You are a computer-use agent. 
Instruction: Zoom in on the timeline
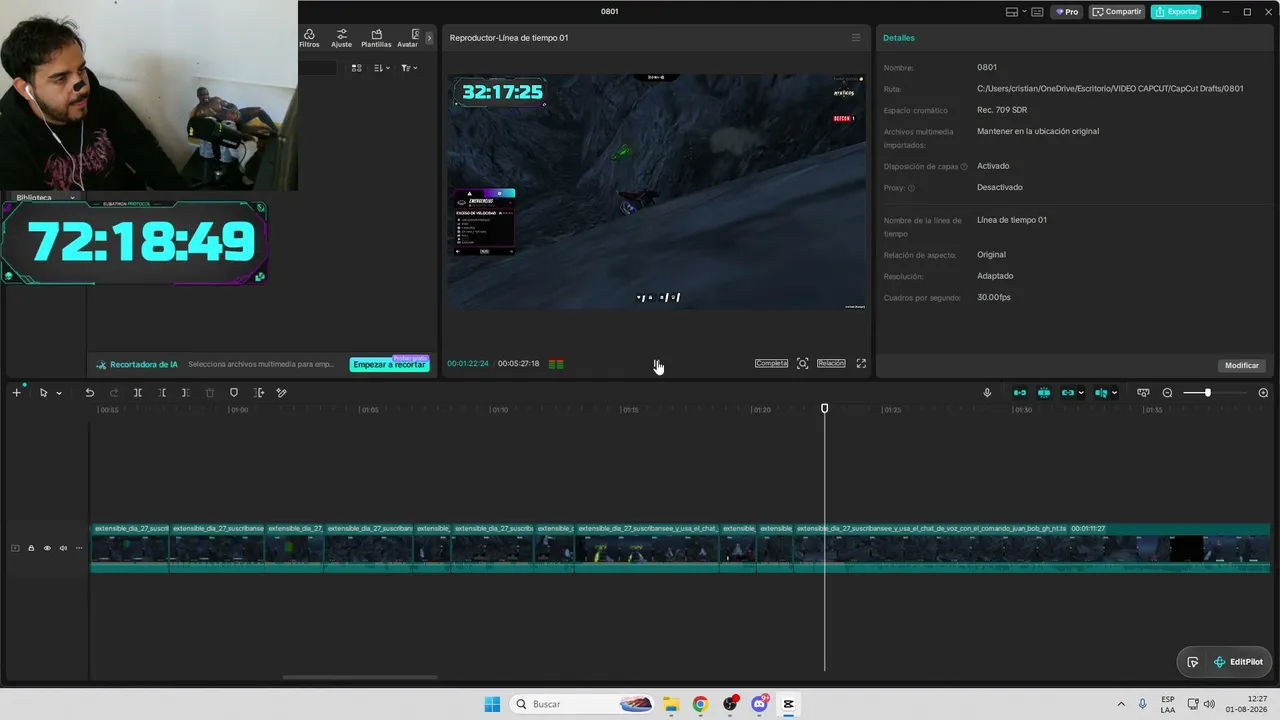coord(1263,393)
